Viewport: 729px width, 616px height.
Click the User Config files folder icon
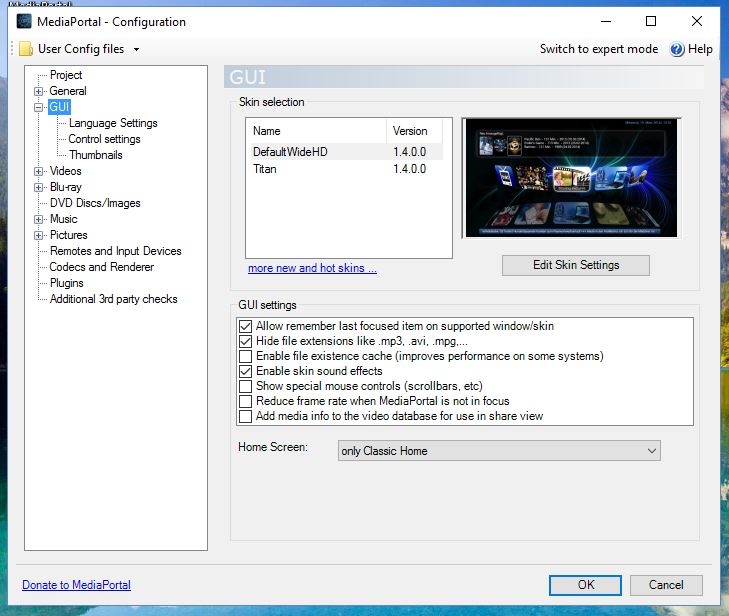pos(26,49)
